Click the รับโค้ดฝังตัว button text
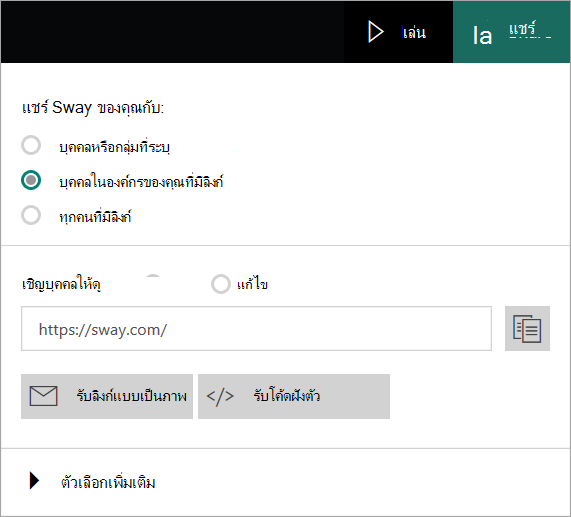This screenshot has height=517, width=571. click(x=287, y=396)
